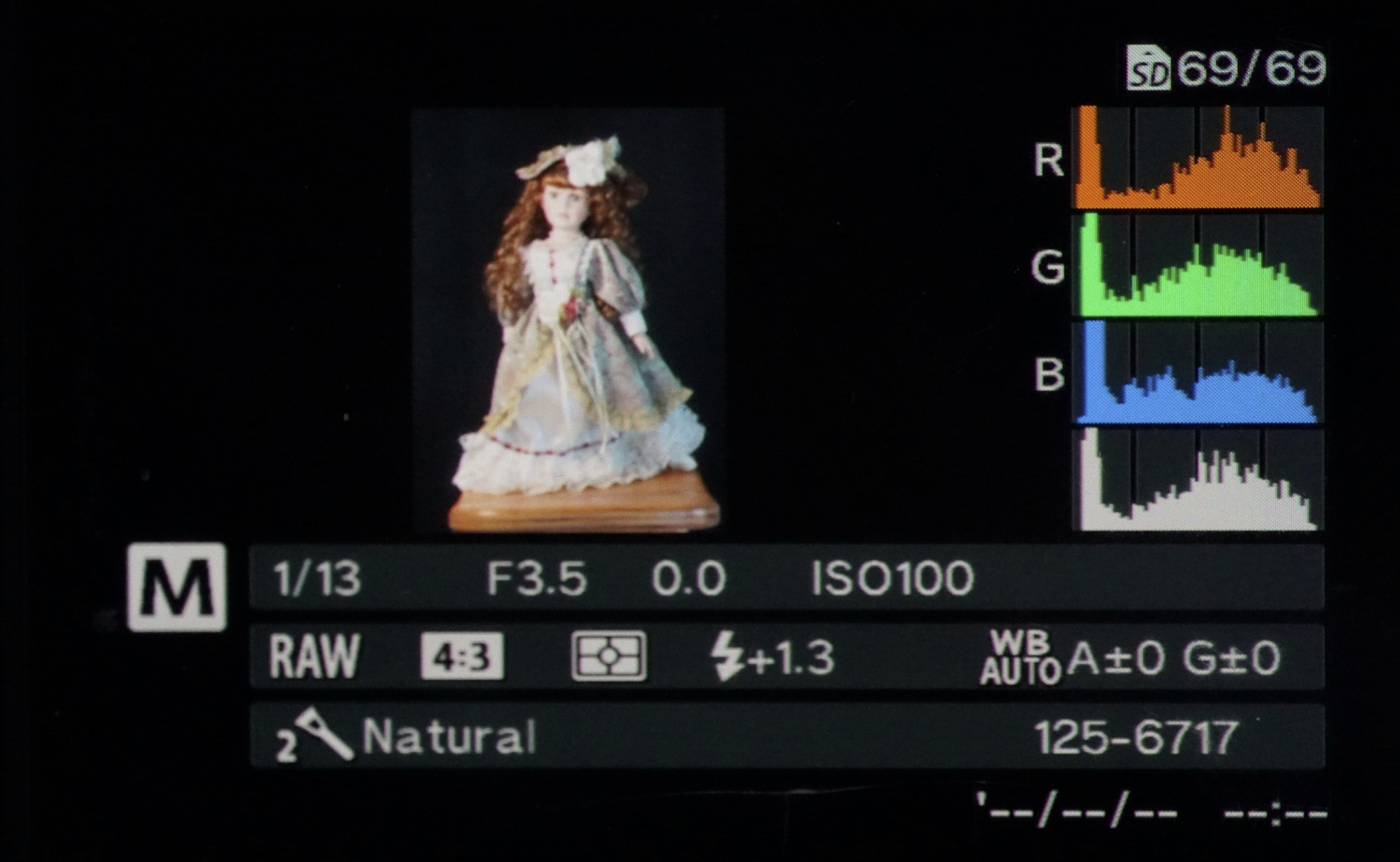
Task: Select the blue channel histogram
Action: [1197, 373]
